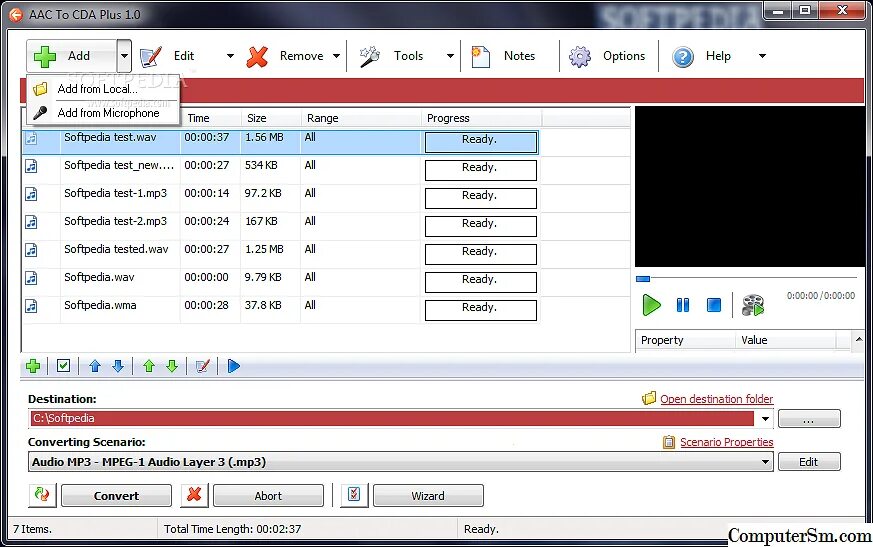Screen dimensions: 873x547
Task: Open the Converting Scenario combo box
Action: click(400, 462)
